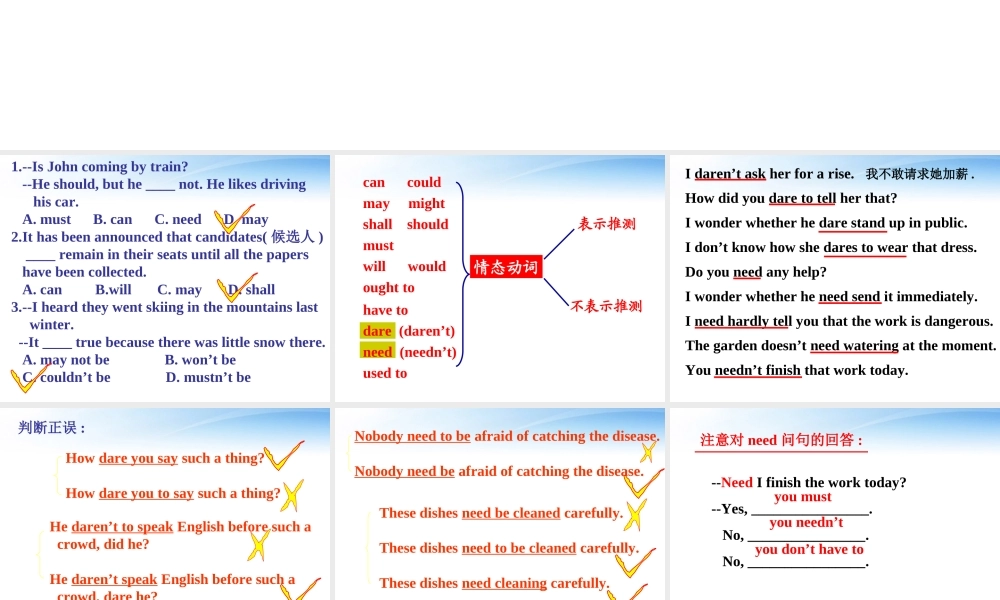Screen dimensions: 1000x600
Task: Click the red answer 'you don't have to'
Action: pyautogui.click(x=809, y=550)
